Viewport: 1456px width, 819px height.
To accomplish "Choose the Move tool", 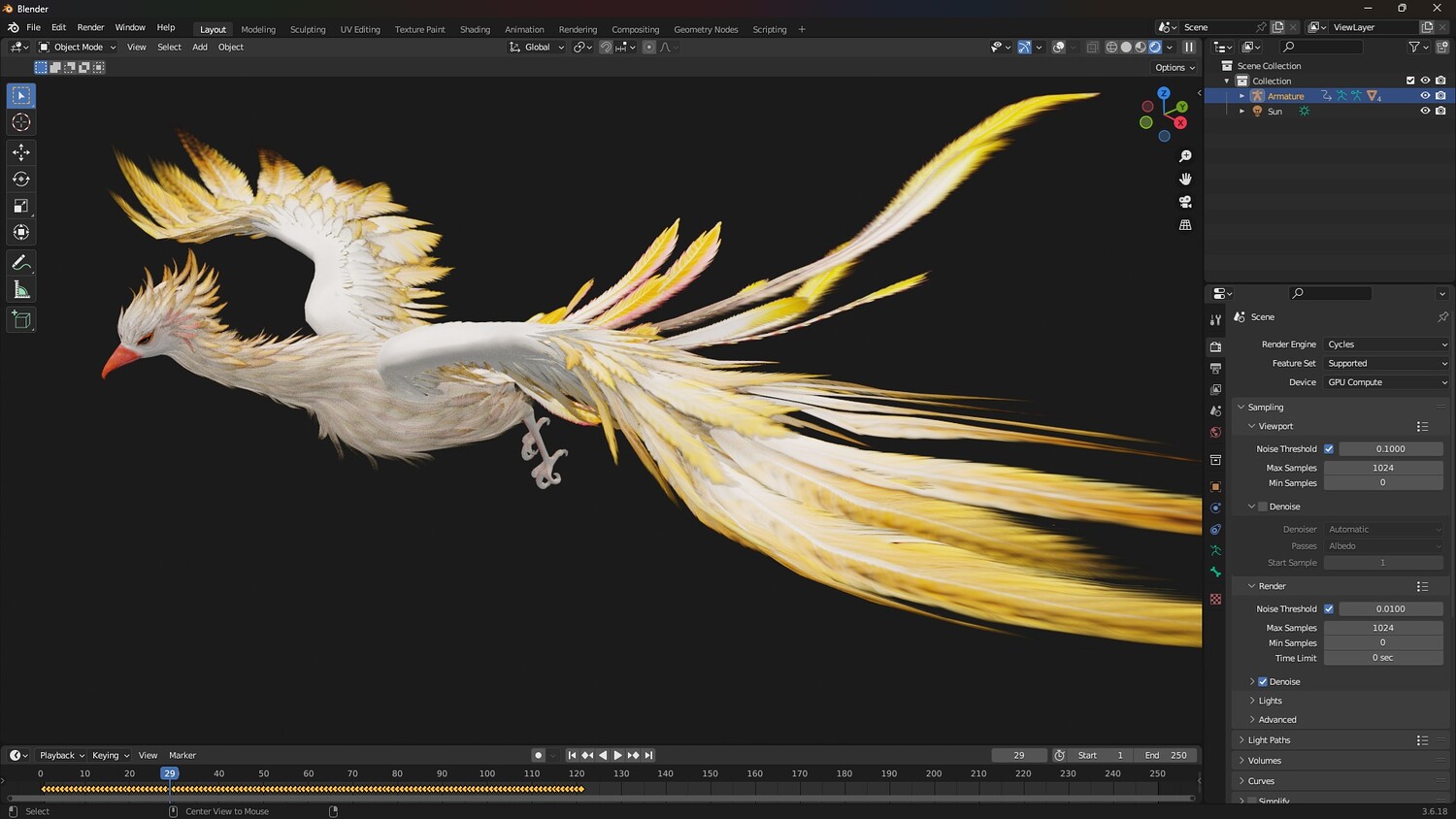I will pyautogui.click(x=21, y=152).
